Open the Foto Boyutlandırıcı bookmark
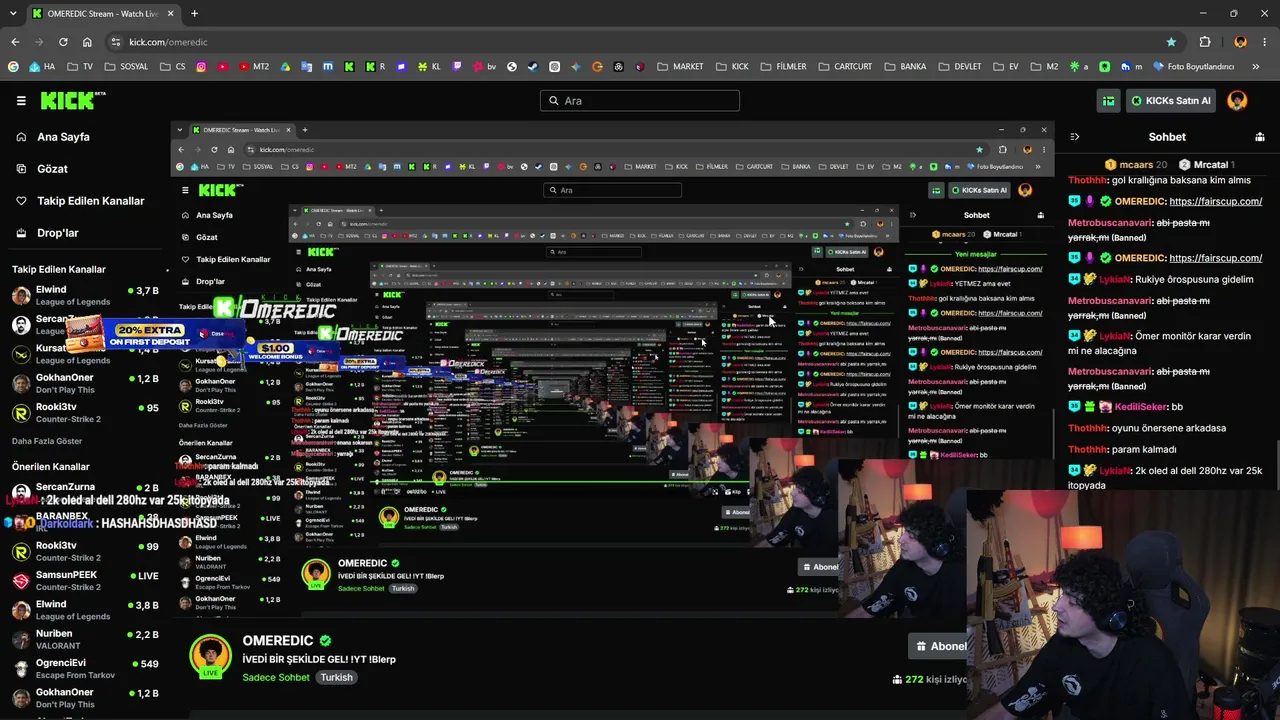 [1194, 67]
